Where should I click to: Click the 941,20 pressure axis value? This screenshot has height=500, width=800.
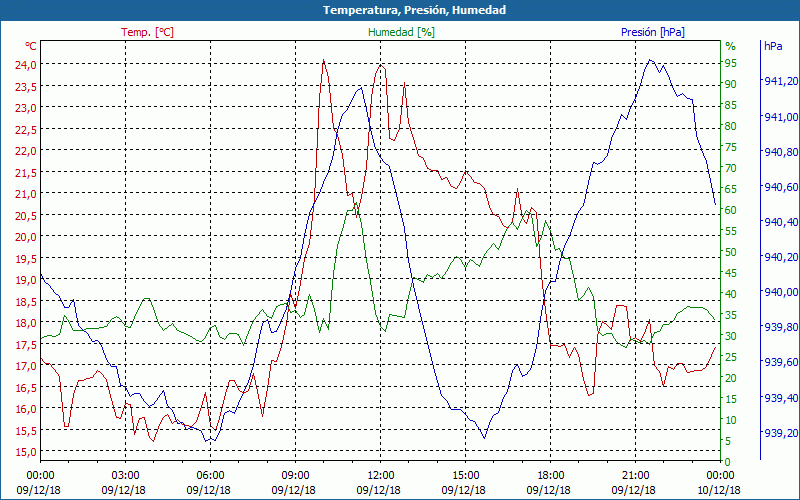point(782,81)
